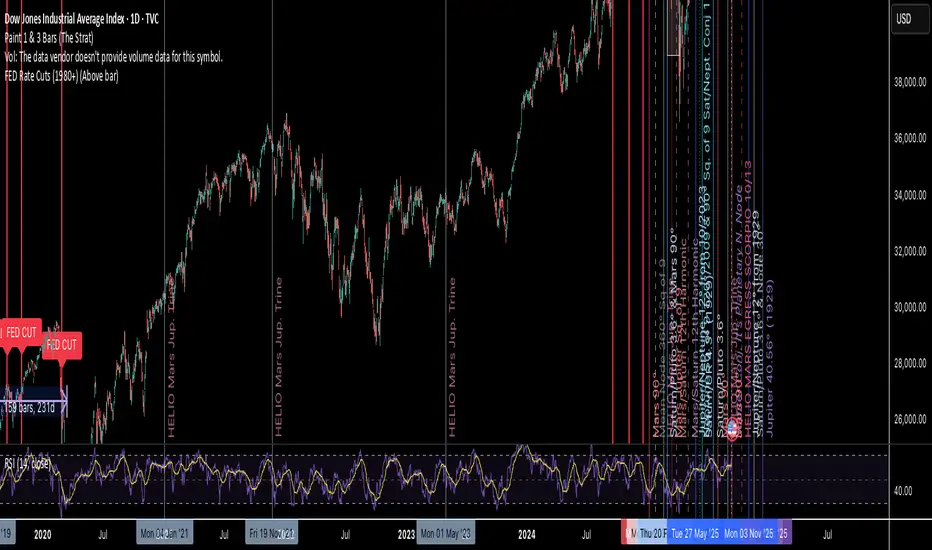Image resolution: width=932 pixels, height=550 pixels.
Task: Click the lower FED CUT label farther right
Action: click(x=62, y=345)
